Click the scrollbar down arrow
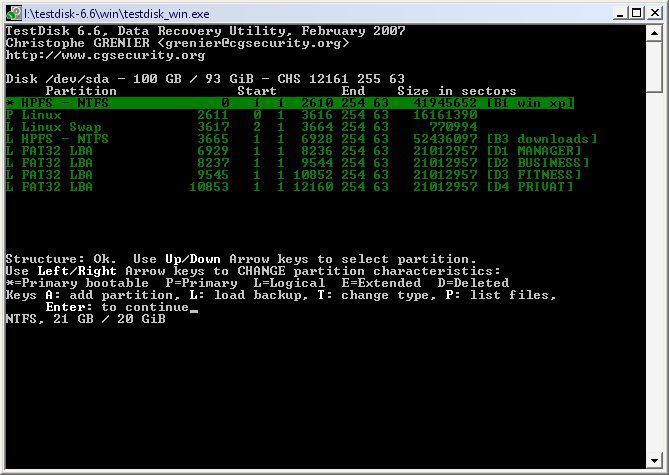Image resolution: width=669 pixels, height=475 pixels. point(654,461)
